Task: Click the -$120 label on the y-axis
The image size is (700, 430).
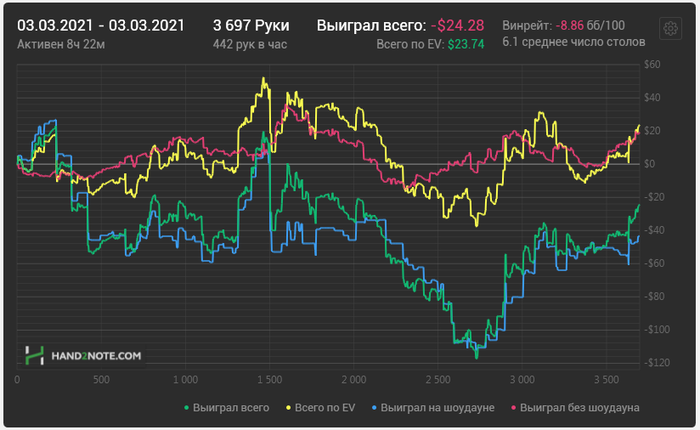Action: [x=657, y=363]
